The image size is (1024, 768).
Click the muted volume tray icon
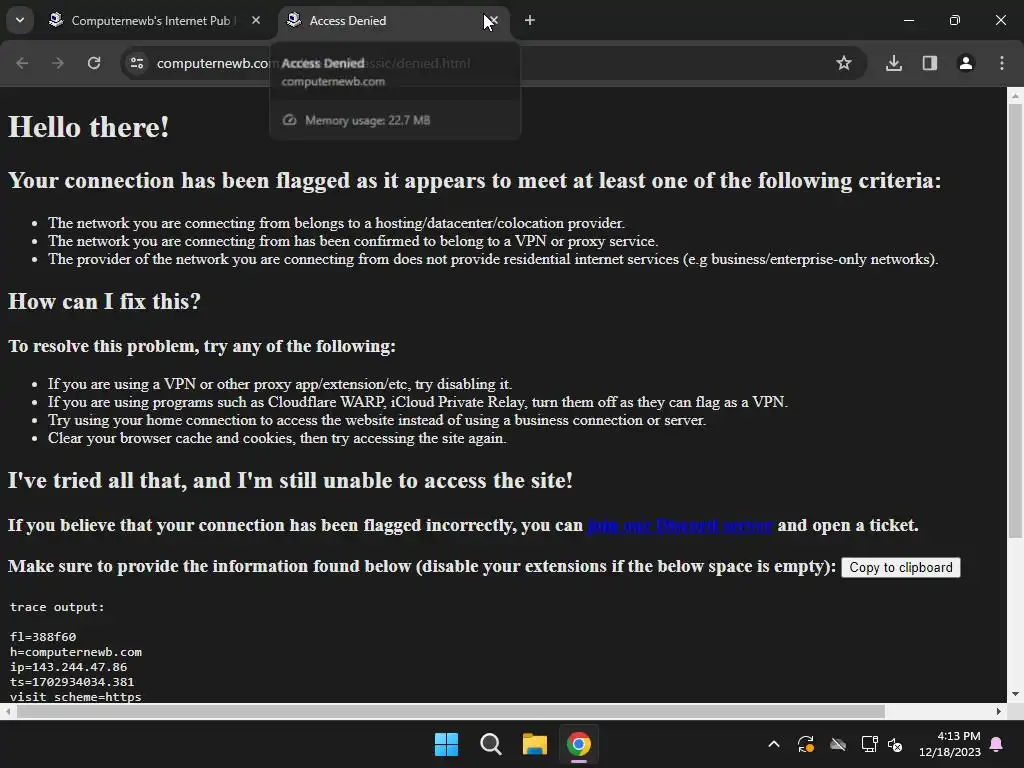coord(895,744)
